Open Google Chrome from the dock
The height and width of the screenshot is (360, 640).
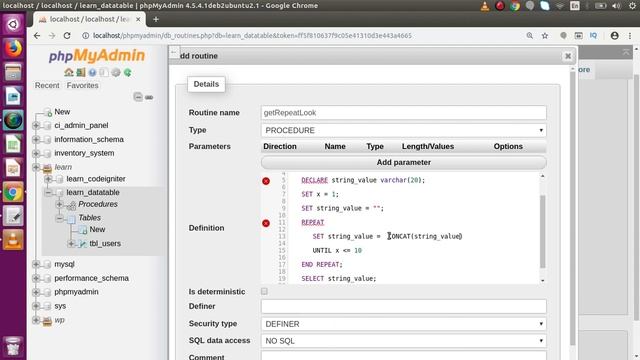point(13,192)
